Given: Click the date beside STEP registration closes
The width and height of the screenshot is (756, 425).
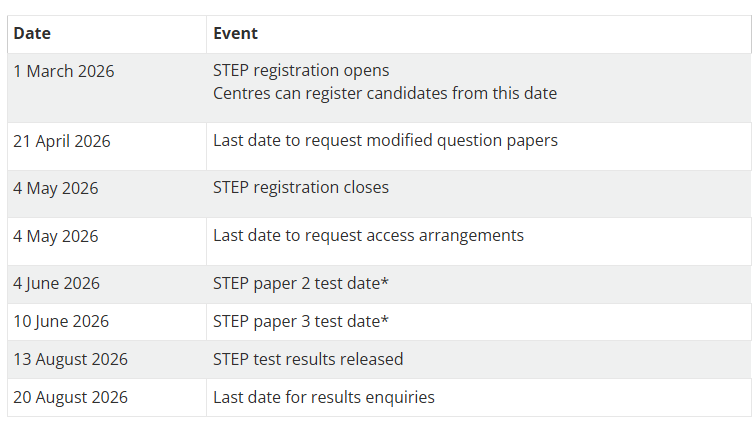Looking at the screenshot, I should [x=56, y=188].
